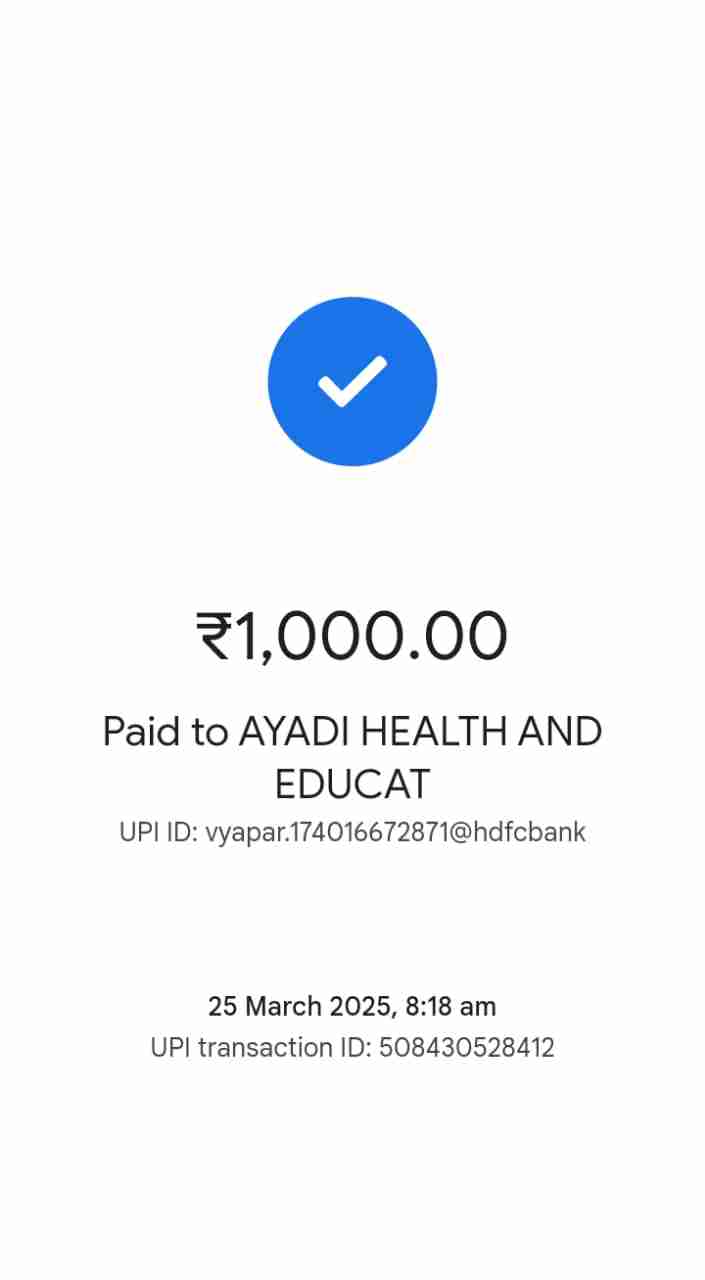Click the transaction number 508430528412

click(x=467, y=1048)
